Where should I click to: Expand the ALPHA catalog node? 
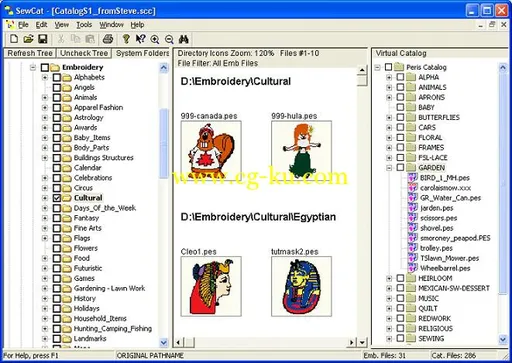tap(389, 77)
